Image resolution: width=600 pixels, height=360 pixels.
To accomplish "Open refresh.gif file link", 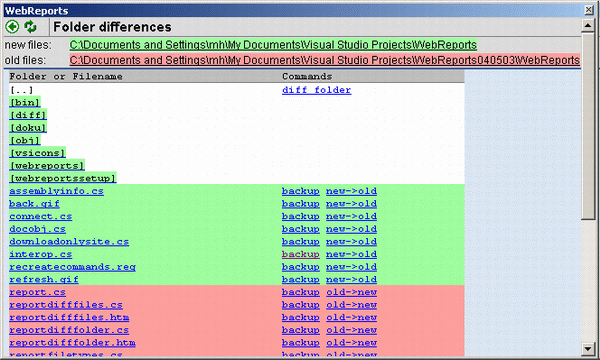I will pos(44,279).
